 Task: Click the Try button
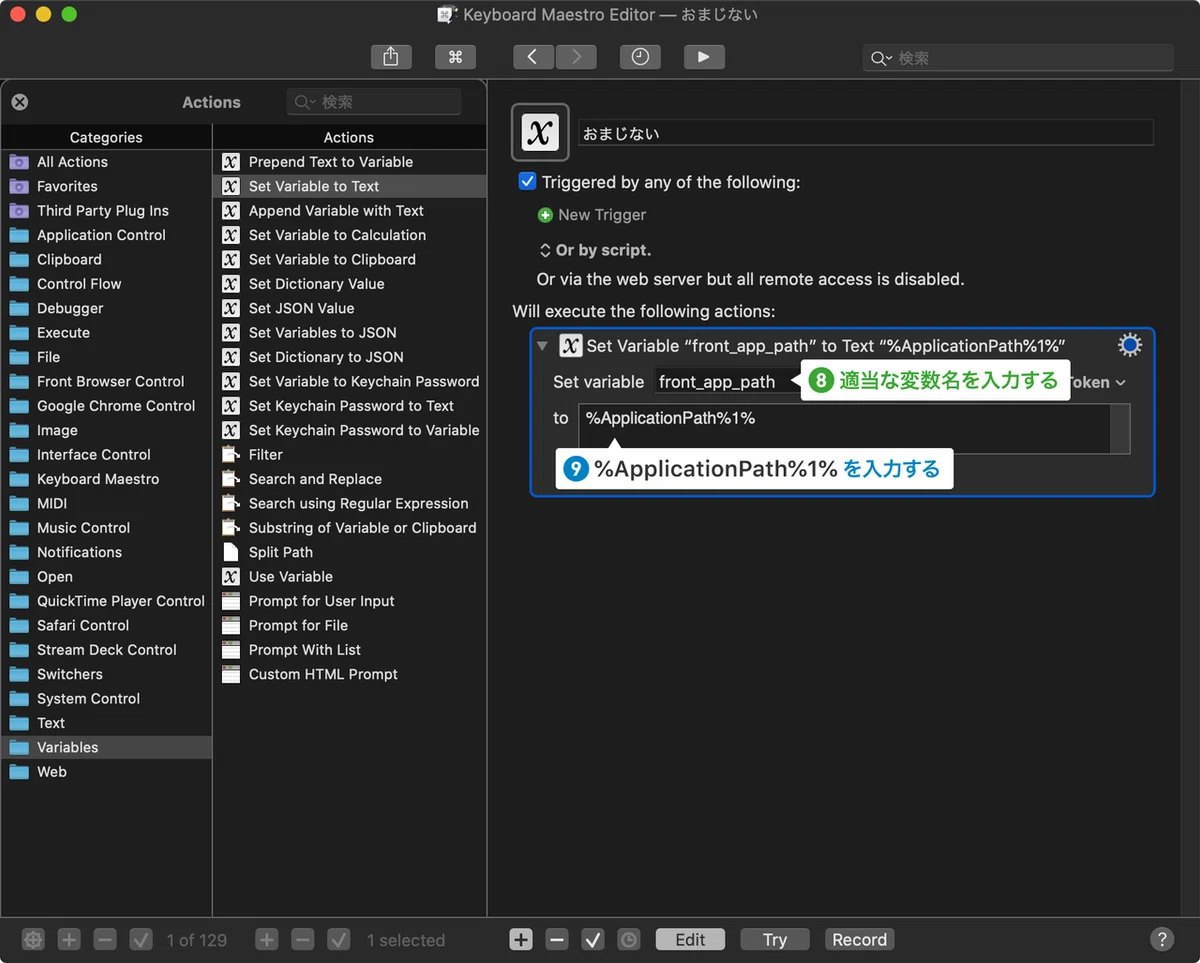tap(775, 939)
